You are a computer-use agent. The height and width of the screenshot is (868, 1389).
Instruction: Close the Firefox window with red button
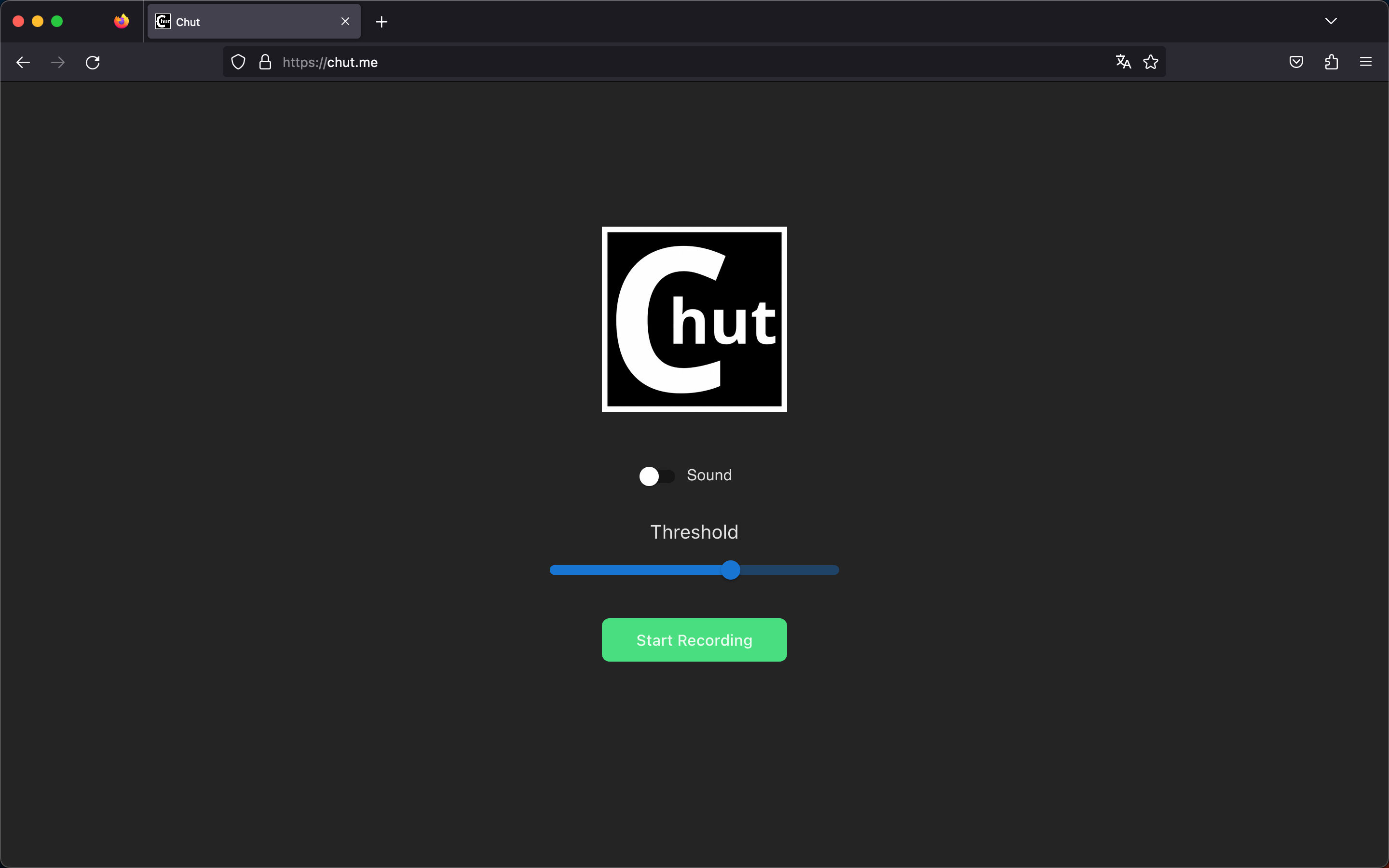click(x=18, y=21)
